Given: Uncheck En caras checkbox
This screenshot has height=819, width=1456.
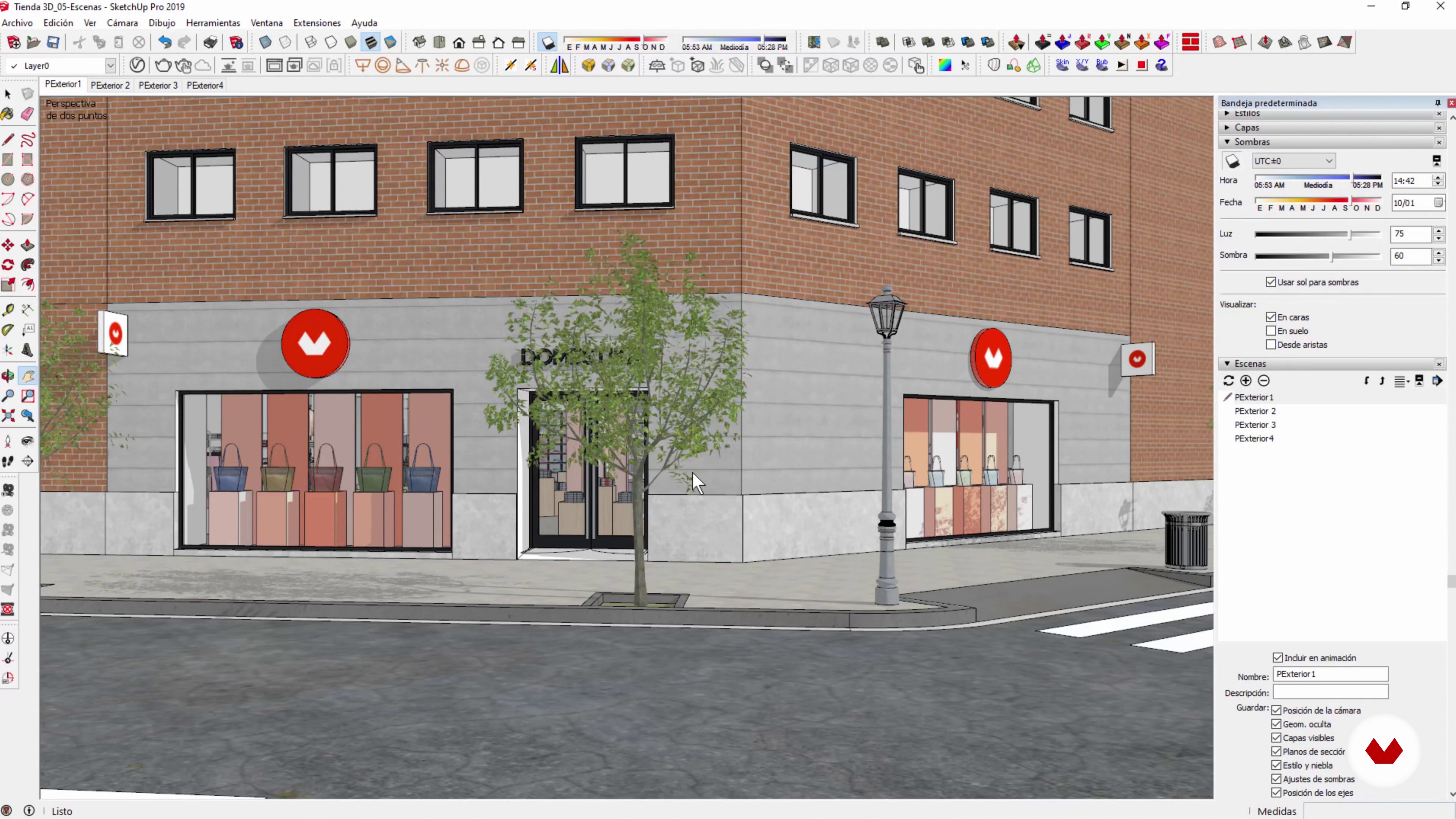Looking at the screenshot, I should click(x=1271, y=317).
